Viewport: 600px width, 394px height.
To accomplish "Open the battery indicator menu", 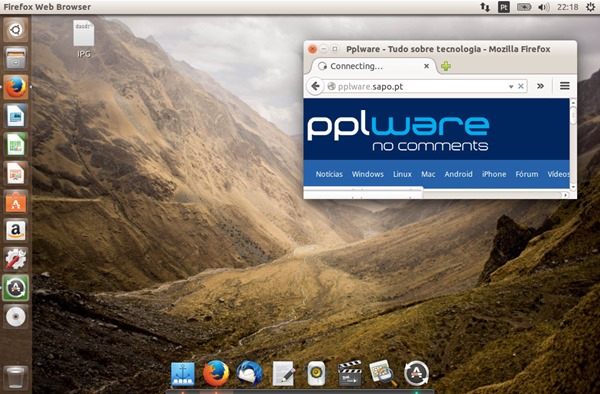I will click(x=524, y=7).
